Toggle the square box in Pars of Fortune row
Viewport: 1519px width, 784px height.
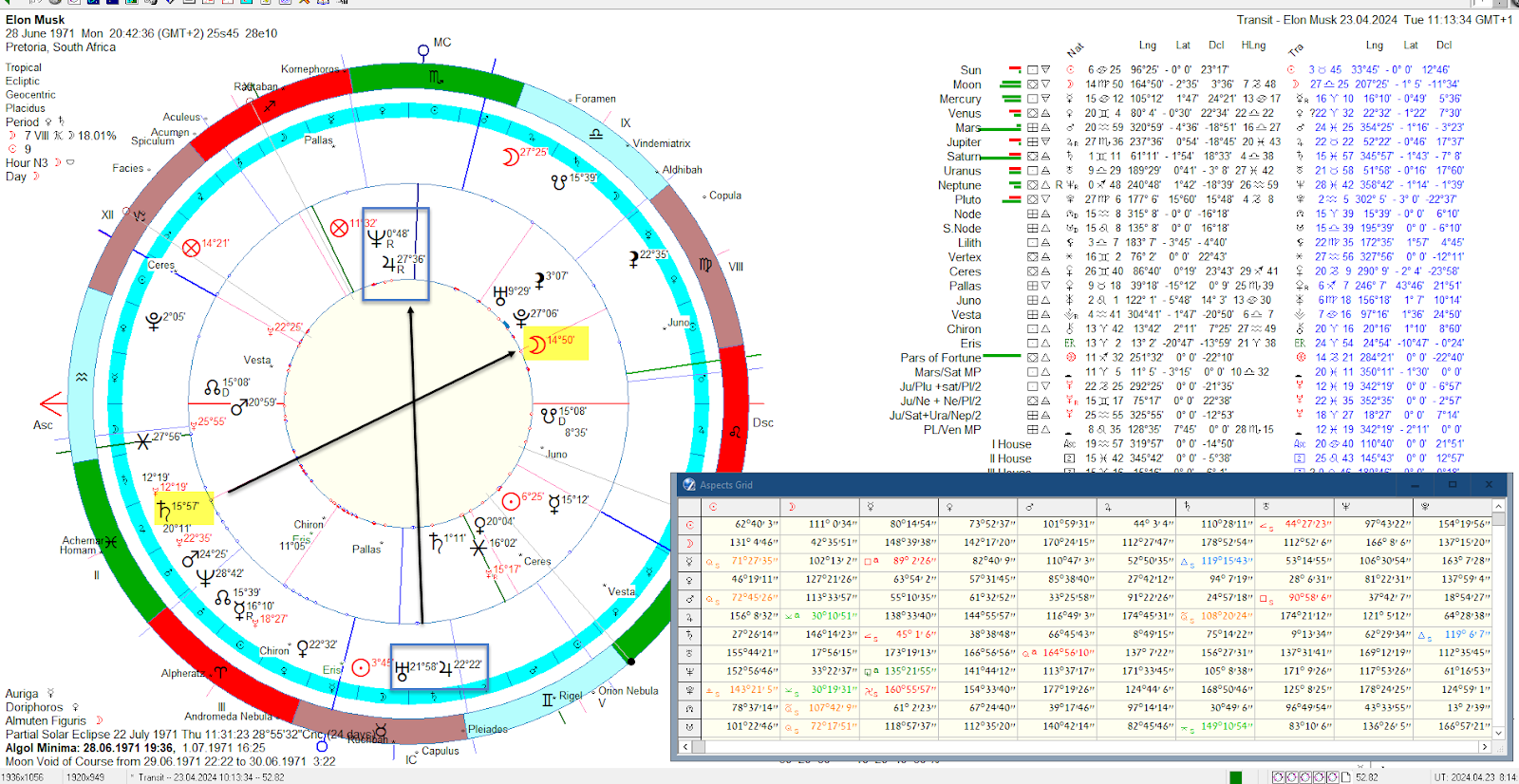click(x=1032, y=357)
